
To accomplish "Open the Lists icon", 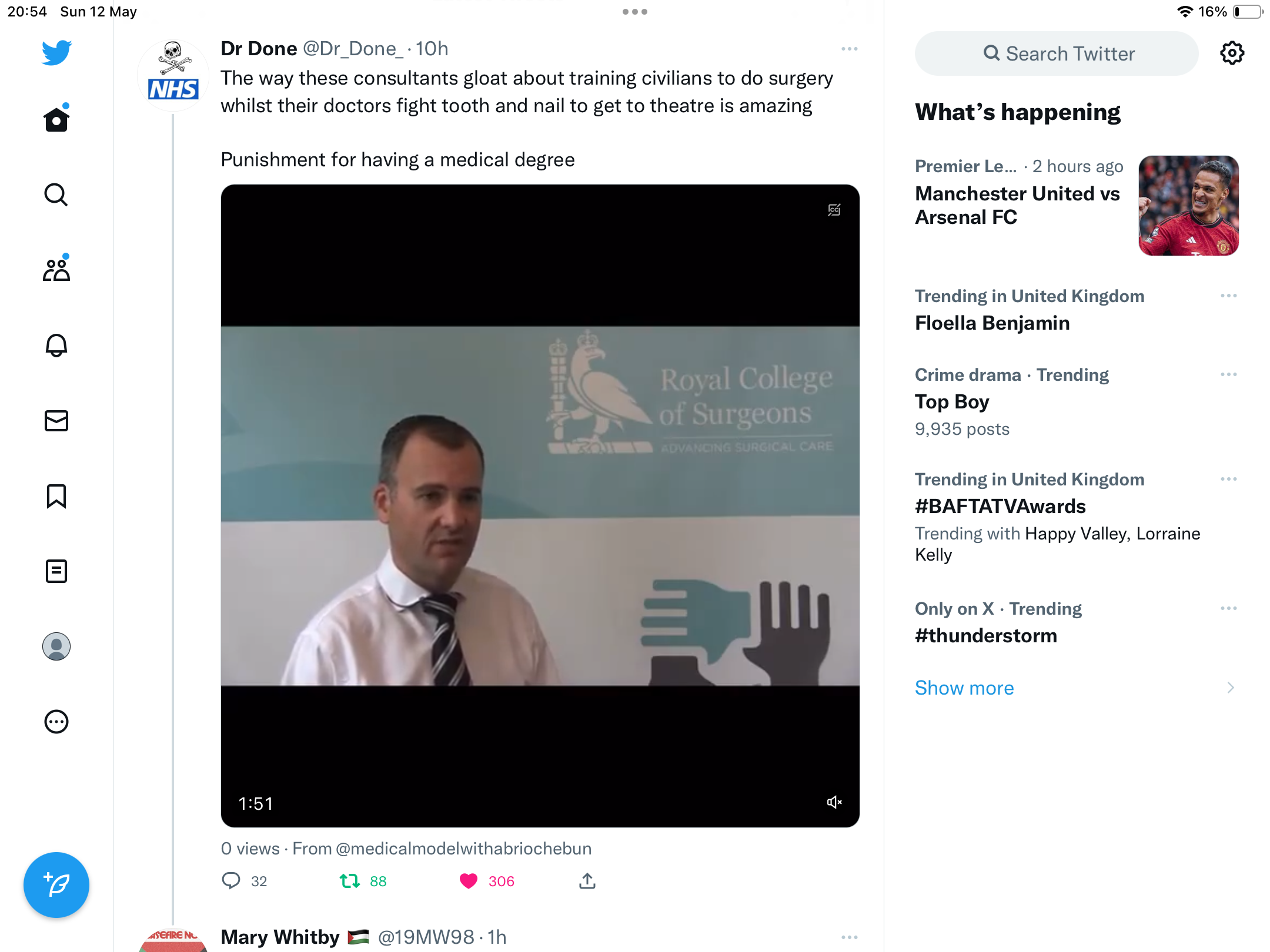I will tap(56, 571).
